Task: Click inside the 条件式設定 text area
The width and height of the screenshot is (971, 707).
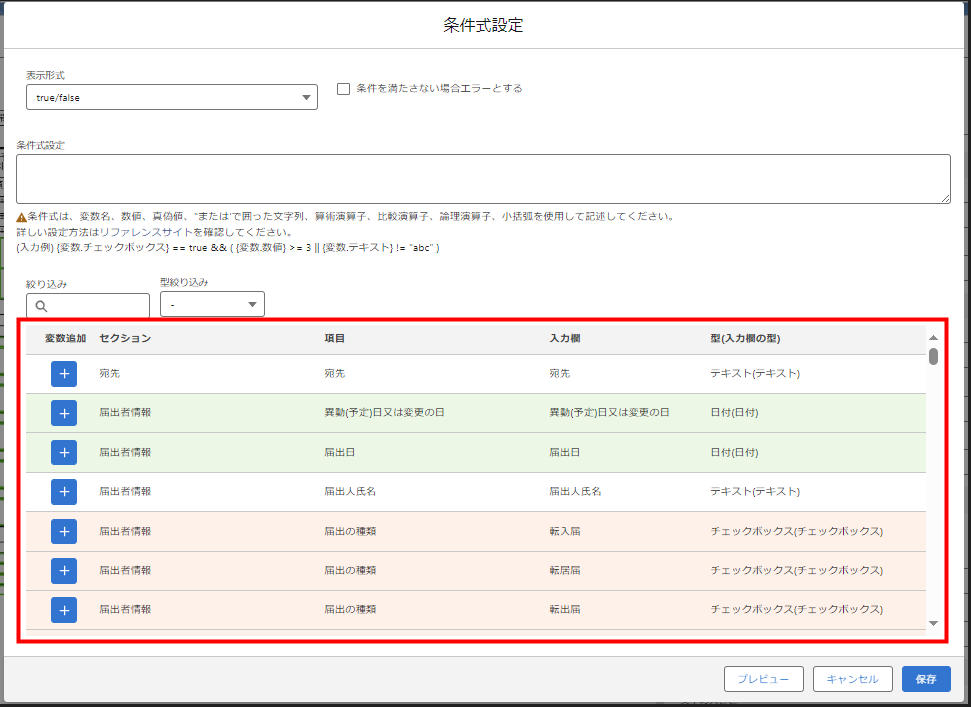Action: click(484, 178)
